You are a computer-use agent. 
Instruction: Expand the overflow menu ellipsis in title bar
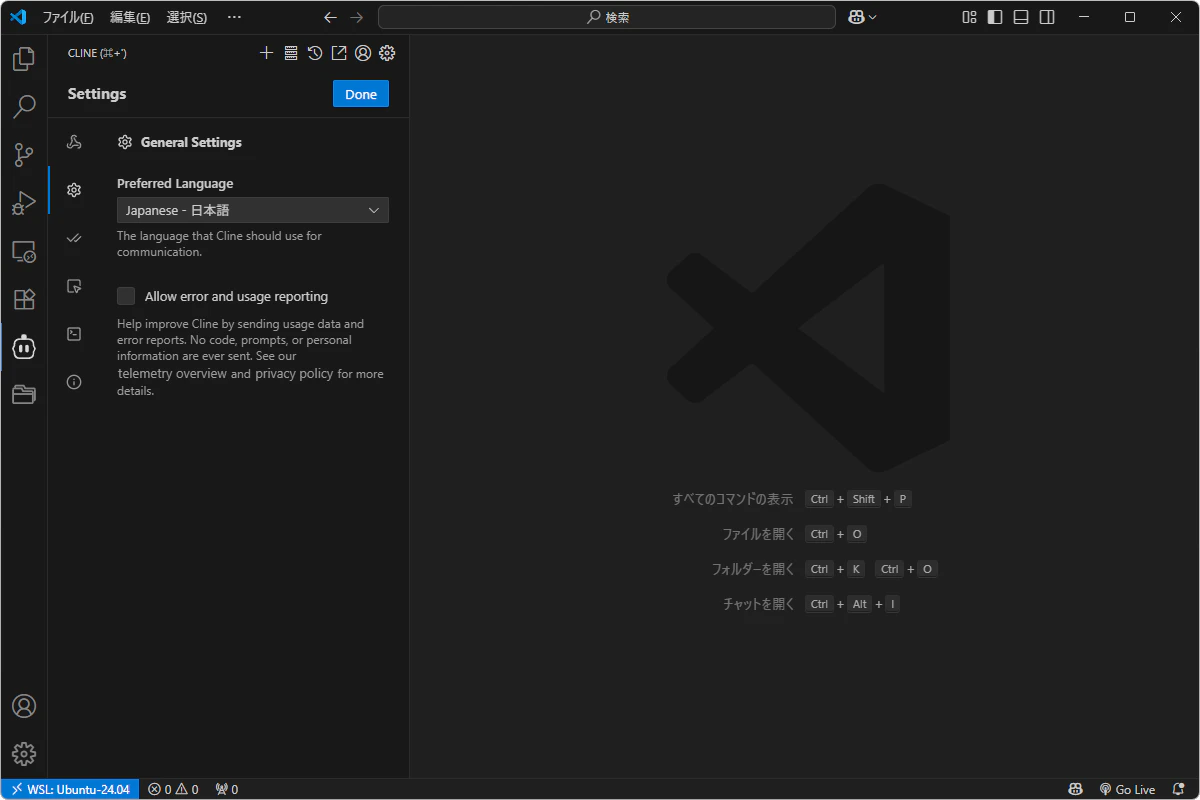pyautogui.click(x=234, y=17)
